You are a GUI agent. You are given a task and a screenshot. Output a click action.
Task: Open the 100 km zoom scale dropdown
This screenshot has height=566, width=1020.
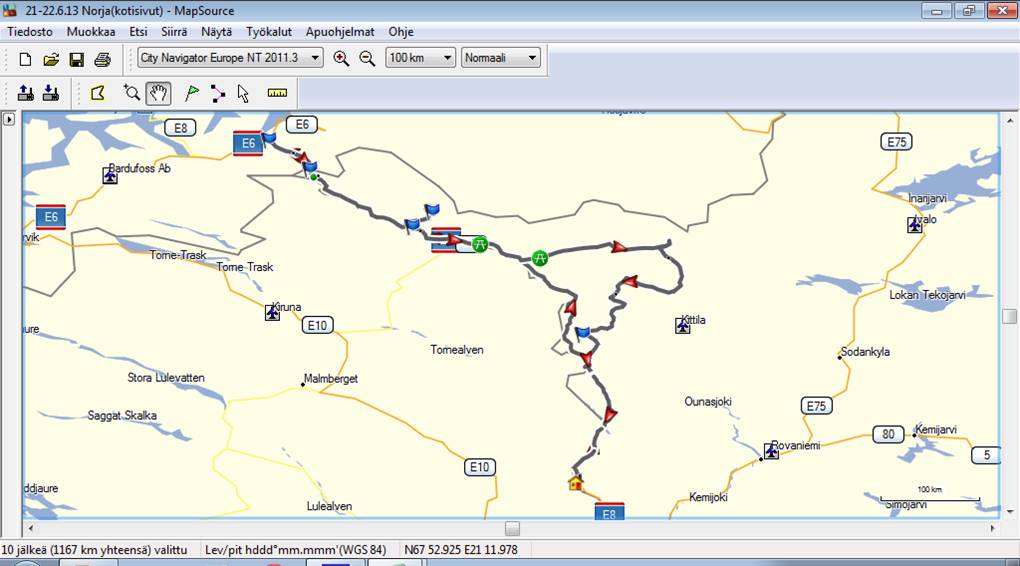(420, 58)
